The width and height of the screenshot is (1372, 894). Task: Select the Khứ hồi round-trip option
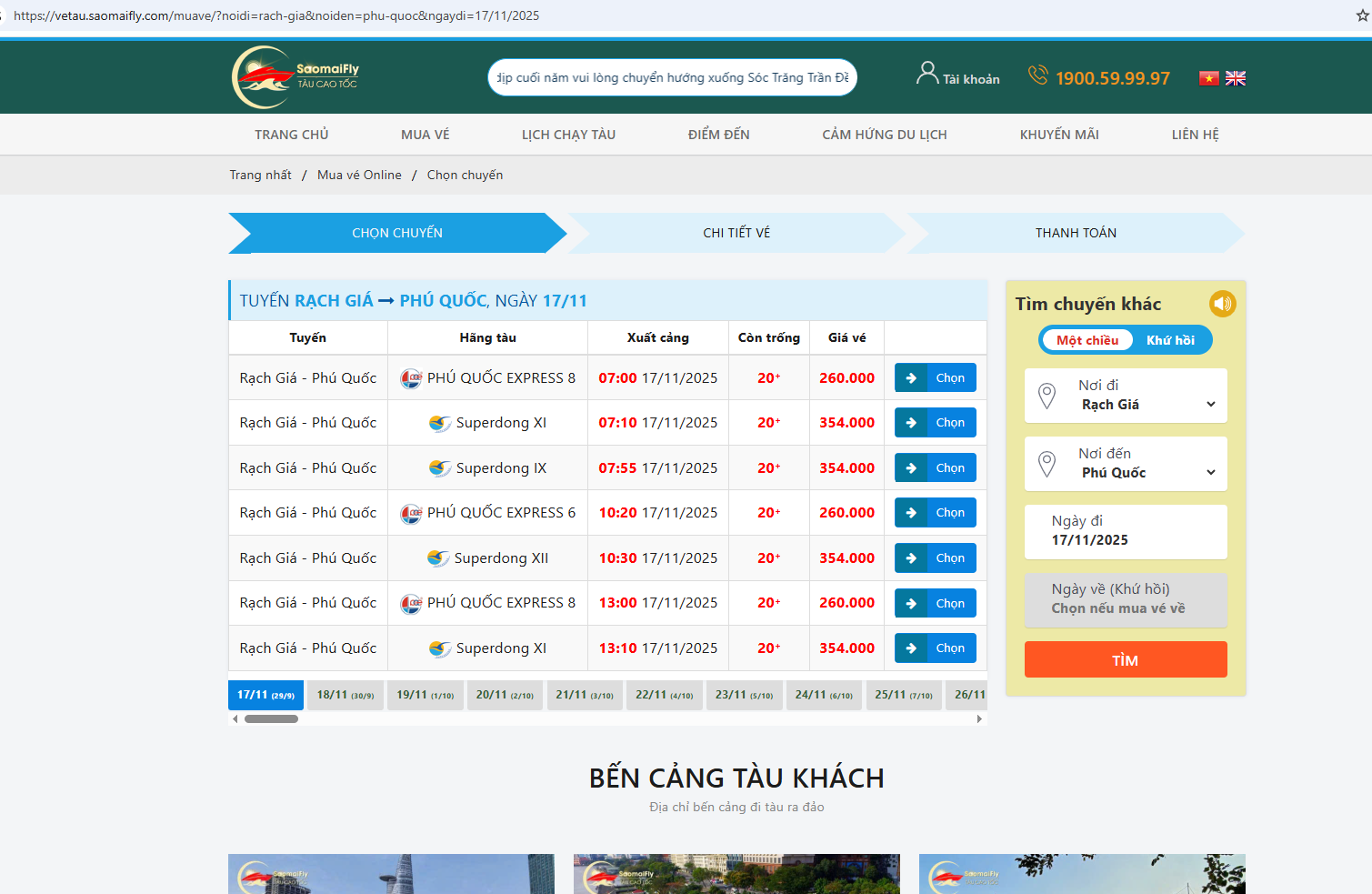1170,340
